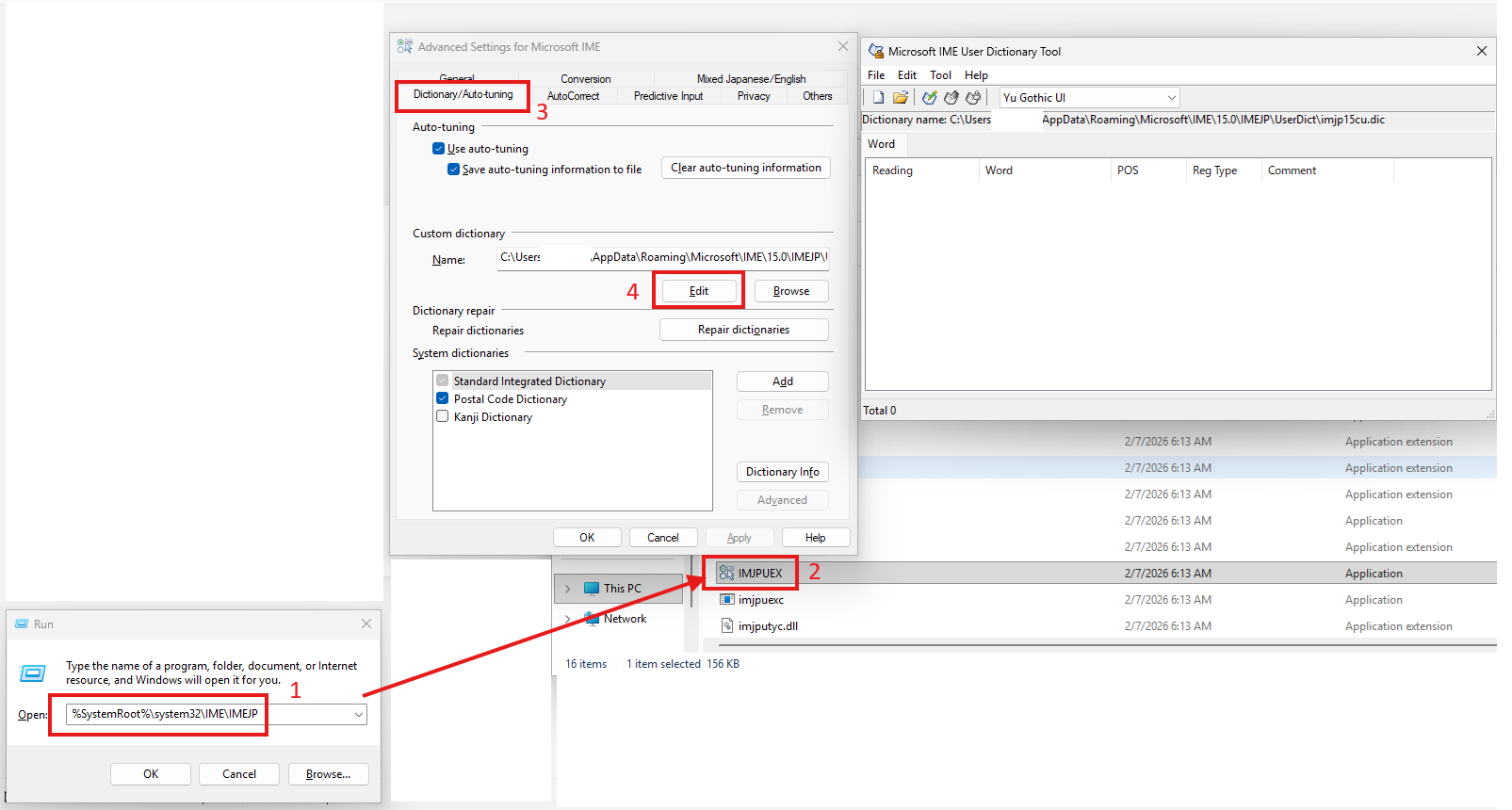Click the middle grey word-edit toolbar icon
The width and height of the screenshot is (1512, 810).
[x=951, y=98]
